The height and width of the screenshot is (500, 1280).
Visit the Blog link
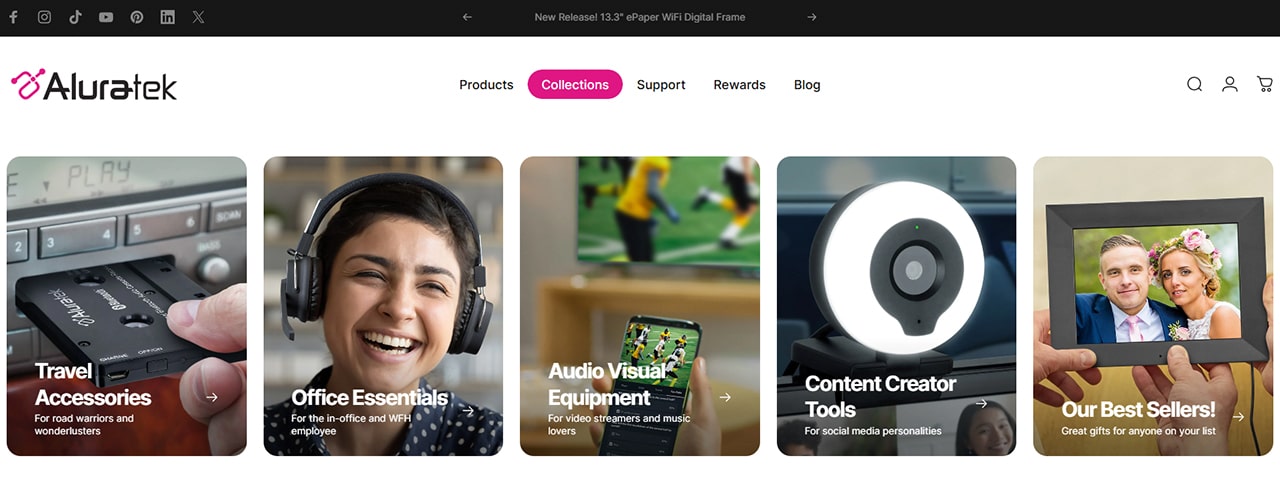pos(807,85)
